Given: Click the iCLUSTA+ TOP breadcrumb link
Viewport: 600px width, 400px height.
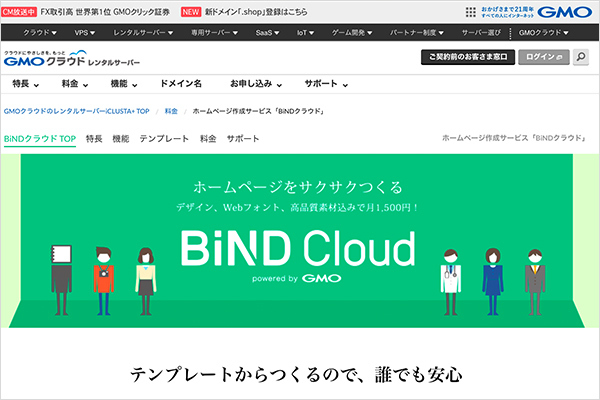Looking at the screenshot, I should point(77,111).
